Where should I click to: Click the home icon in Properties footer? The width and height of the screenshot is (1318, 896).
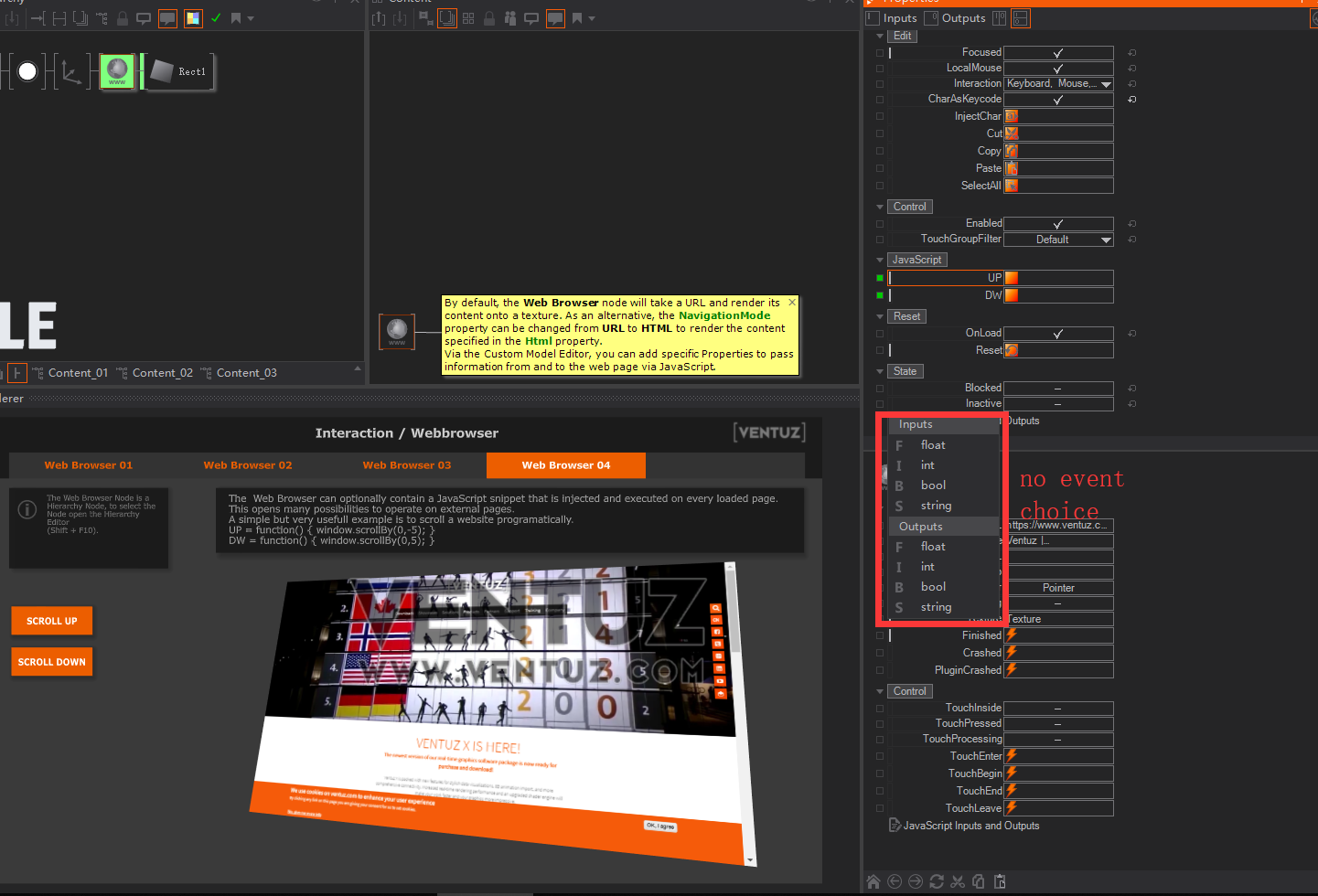873,881
